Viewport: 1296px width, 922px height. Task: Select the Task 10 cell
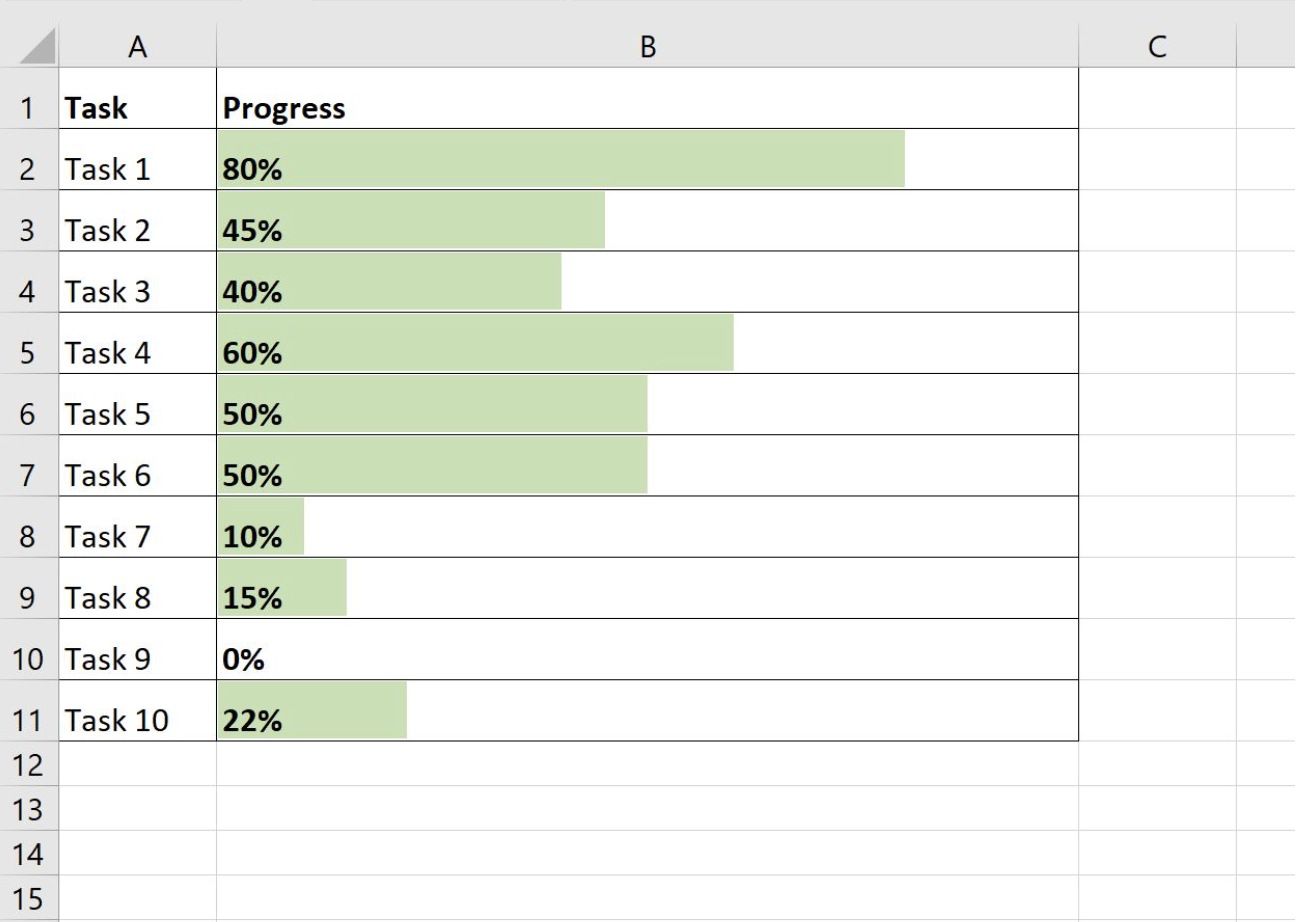pyautogui.click(x=138, y=720)
